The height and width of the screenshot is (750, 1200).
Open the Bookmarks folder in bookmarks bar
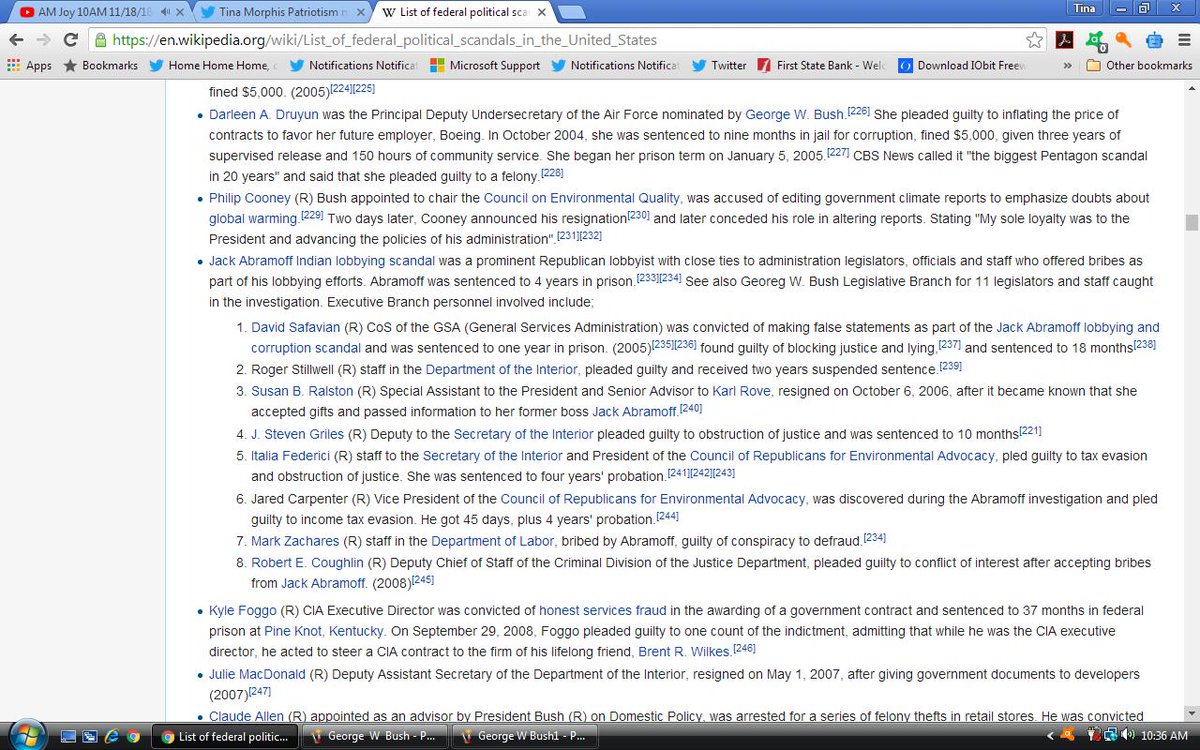[100, 65]
